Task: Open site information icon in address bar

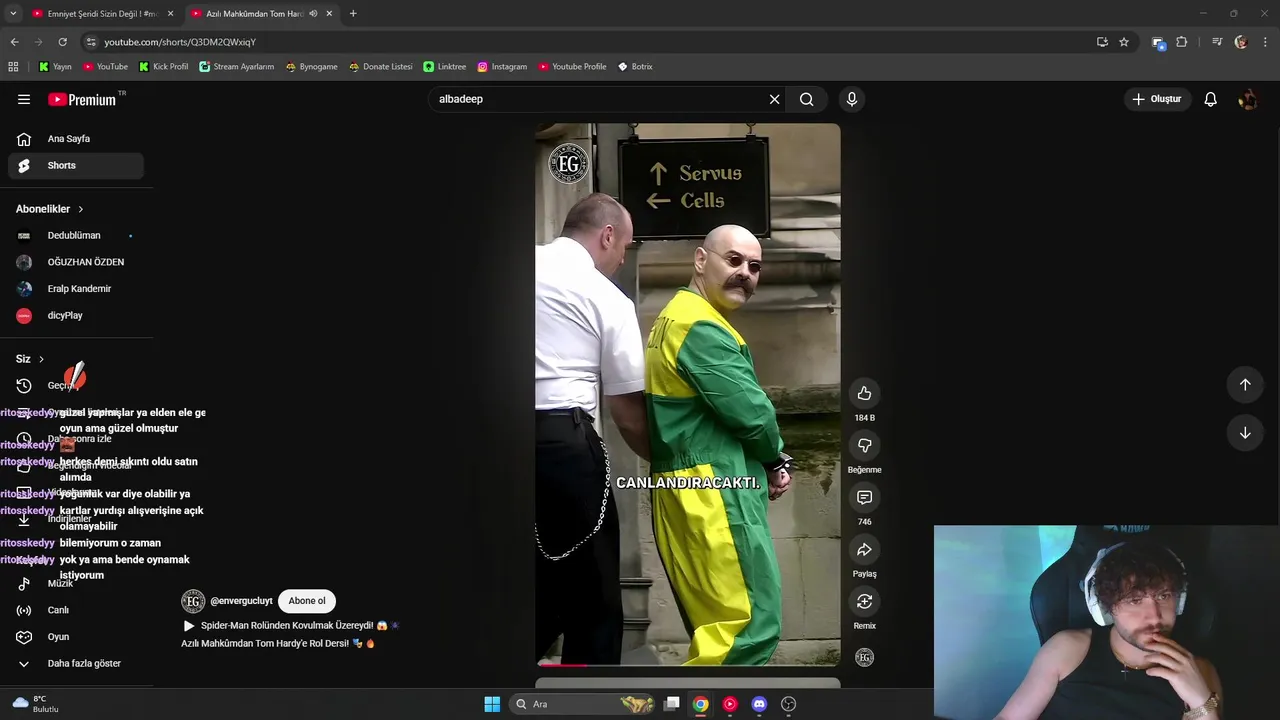Action: pos(91,42)
